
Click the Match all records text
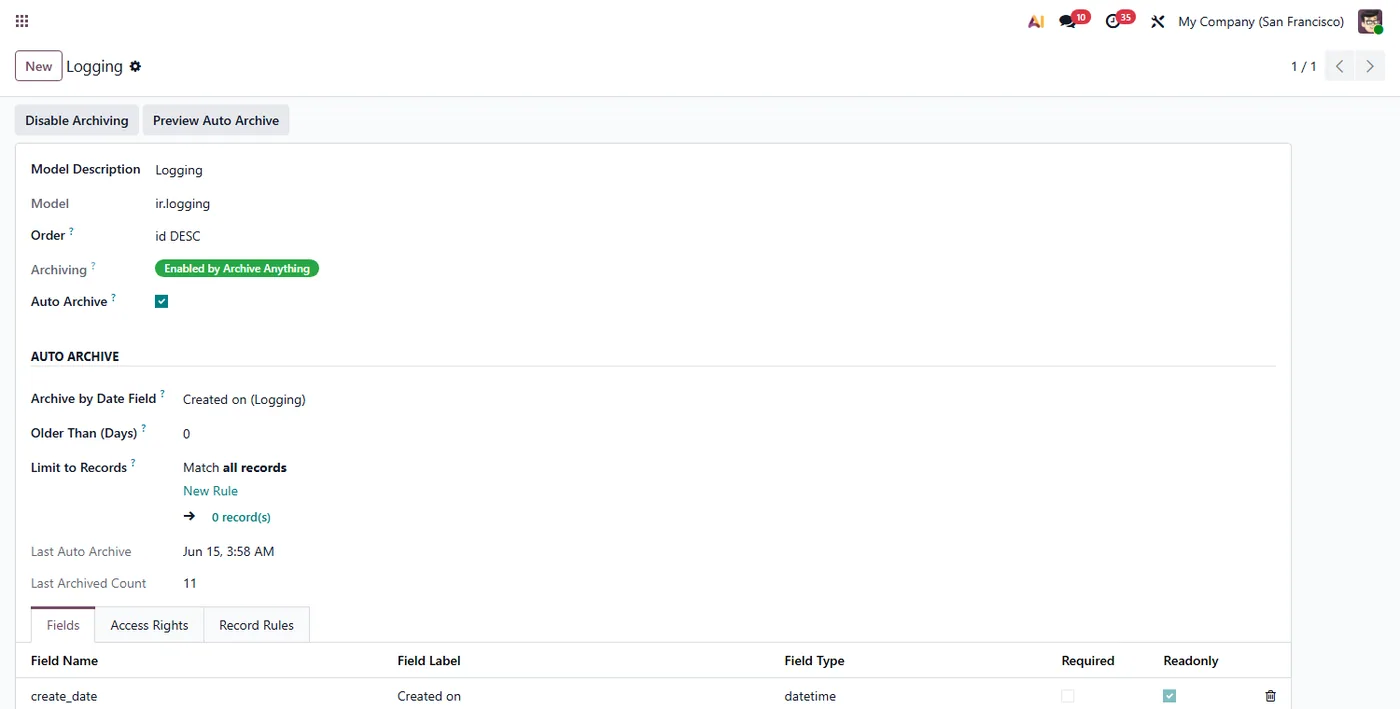coord(235,467)
